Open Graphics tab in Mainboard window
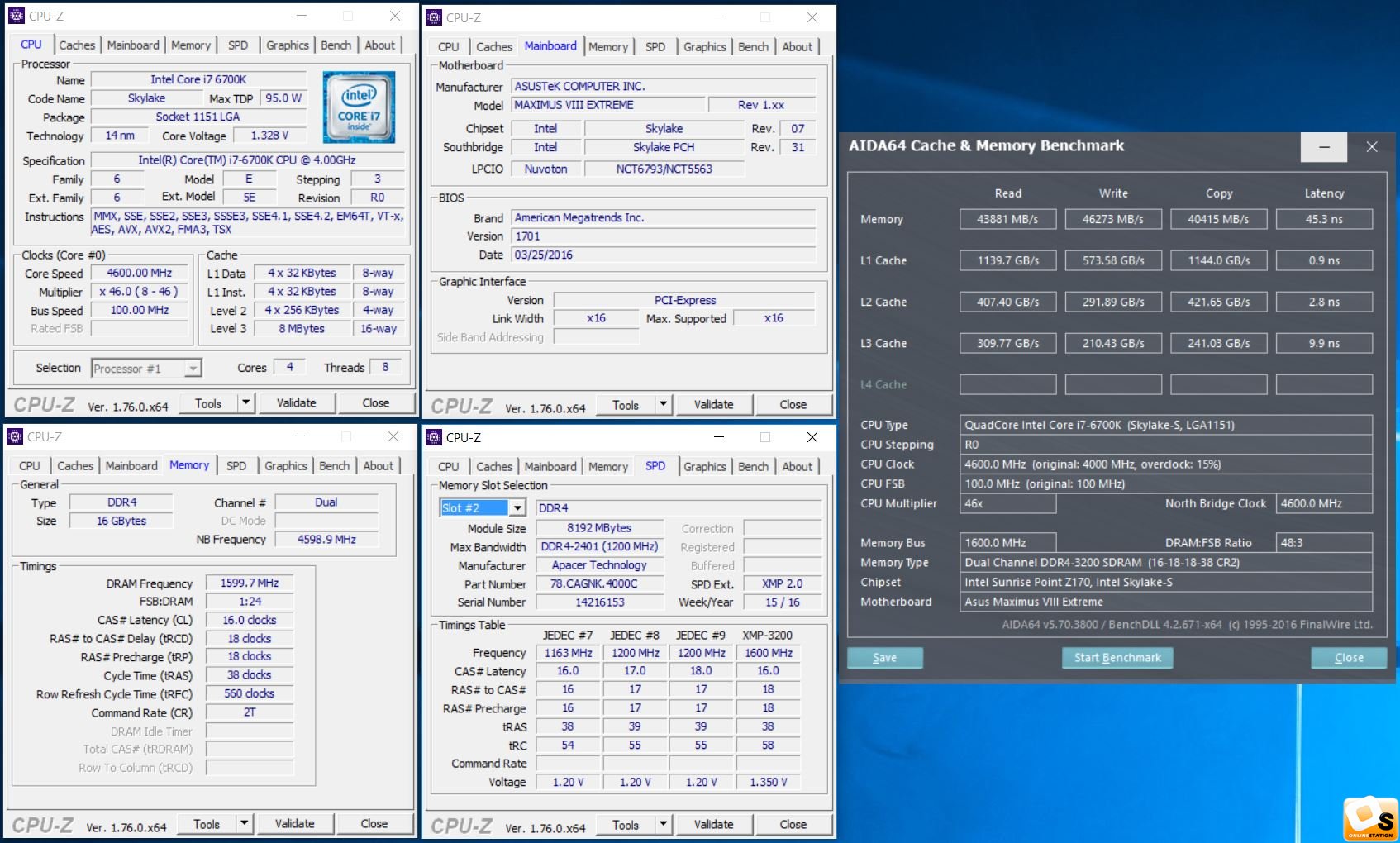This screenshot has width=1400, height=843. [x=705, y=47]
